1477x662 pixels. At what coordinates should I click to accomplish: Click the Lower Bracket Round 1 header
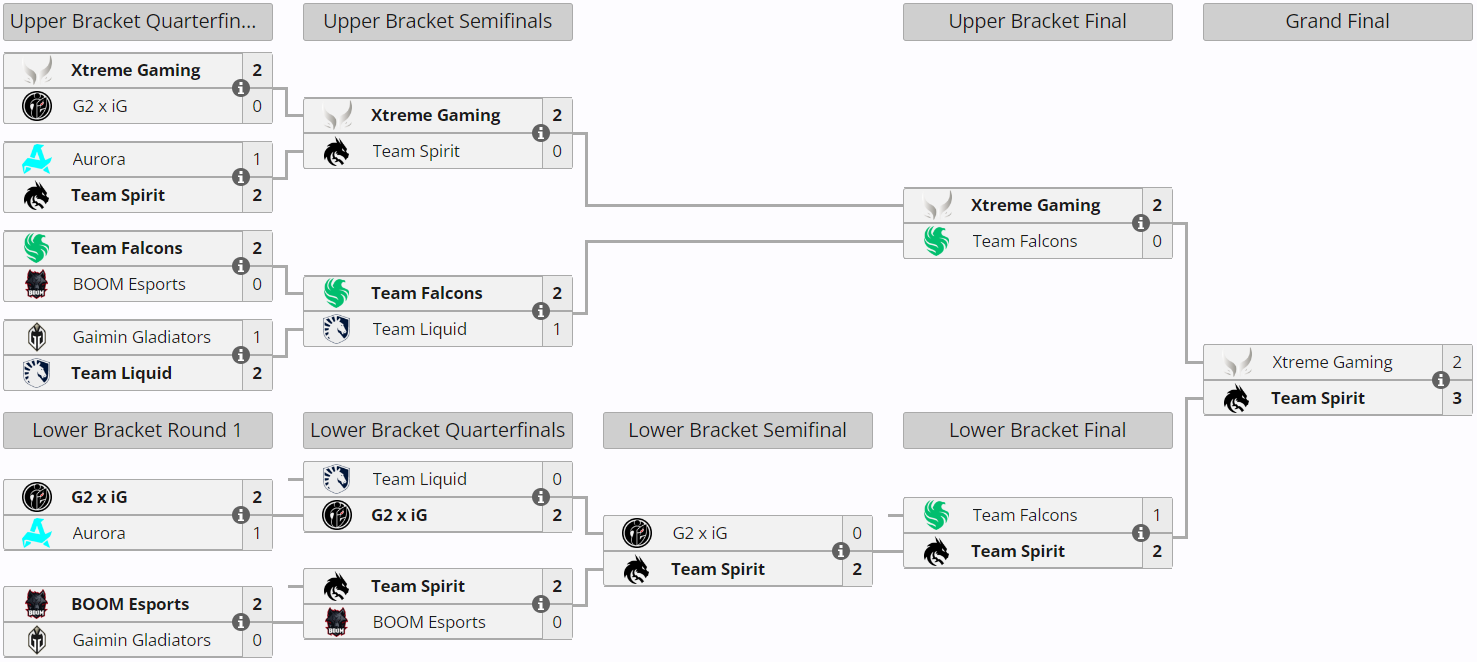[x=137, y=431]
